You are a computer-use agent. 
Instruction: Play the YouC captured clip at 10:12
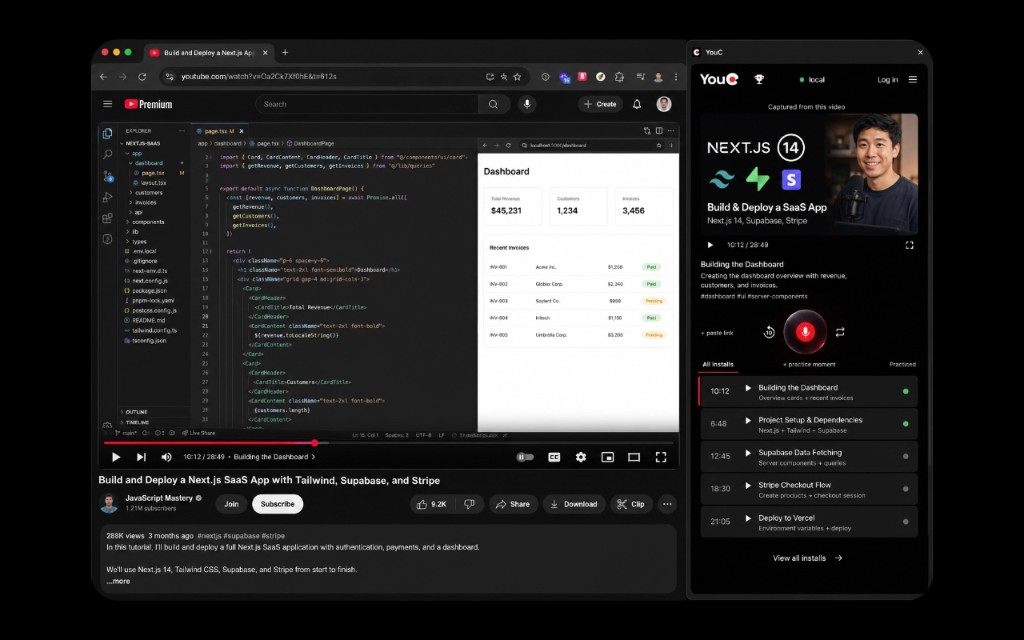click(711, 245)
